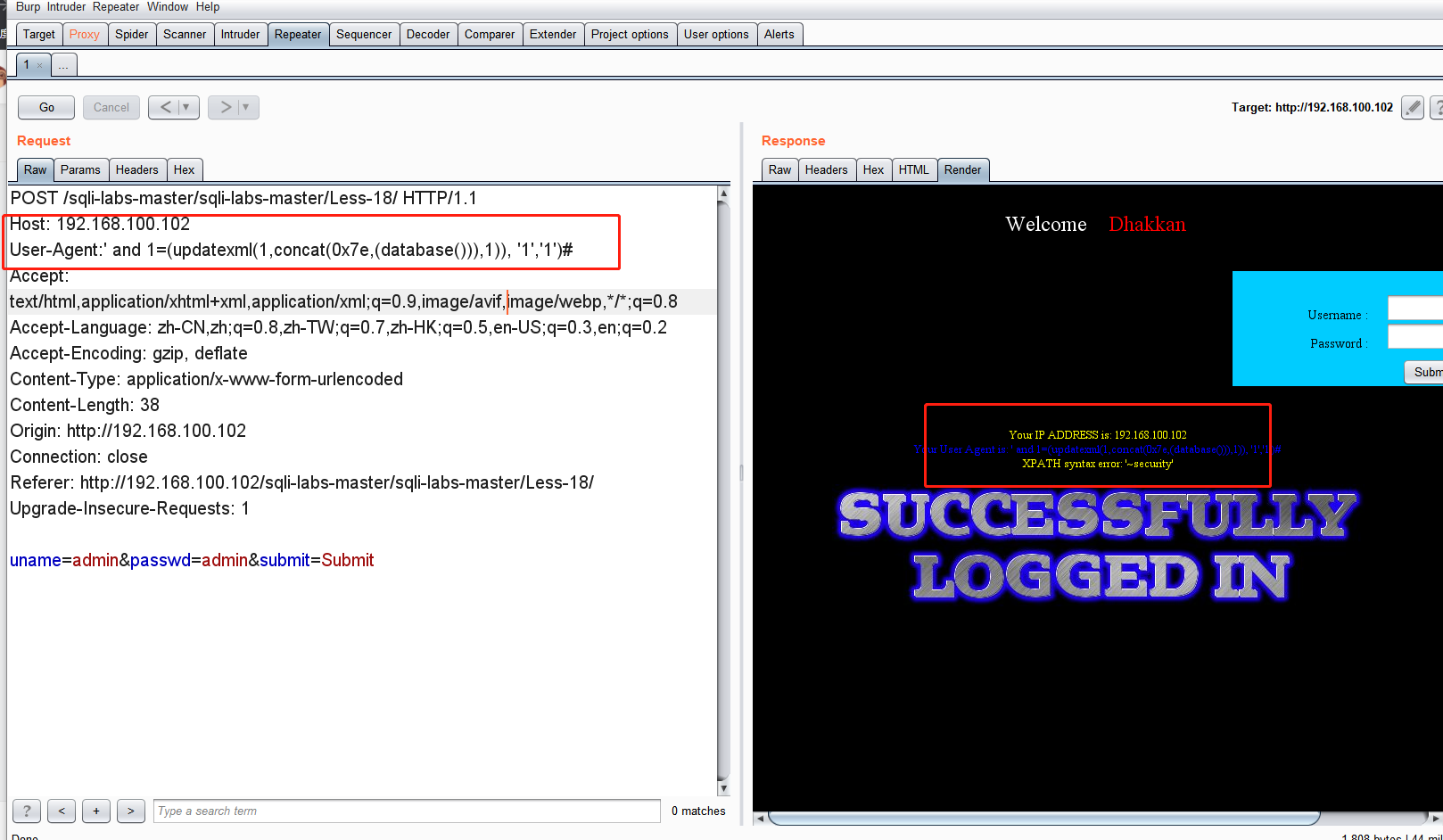Click the Content-Type header line
The height and width of the screenshot is (840, 1443).
point(207,379)
